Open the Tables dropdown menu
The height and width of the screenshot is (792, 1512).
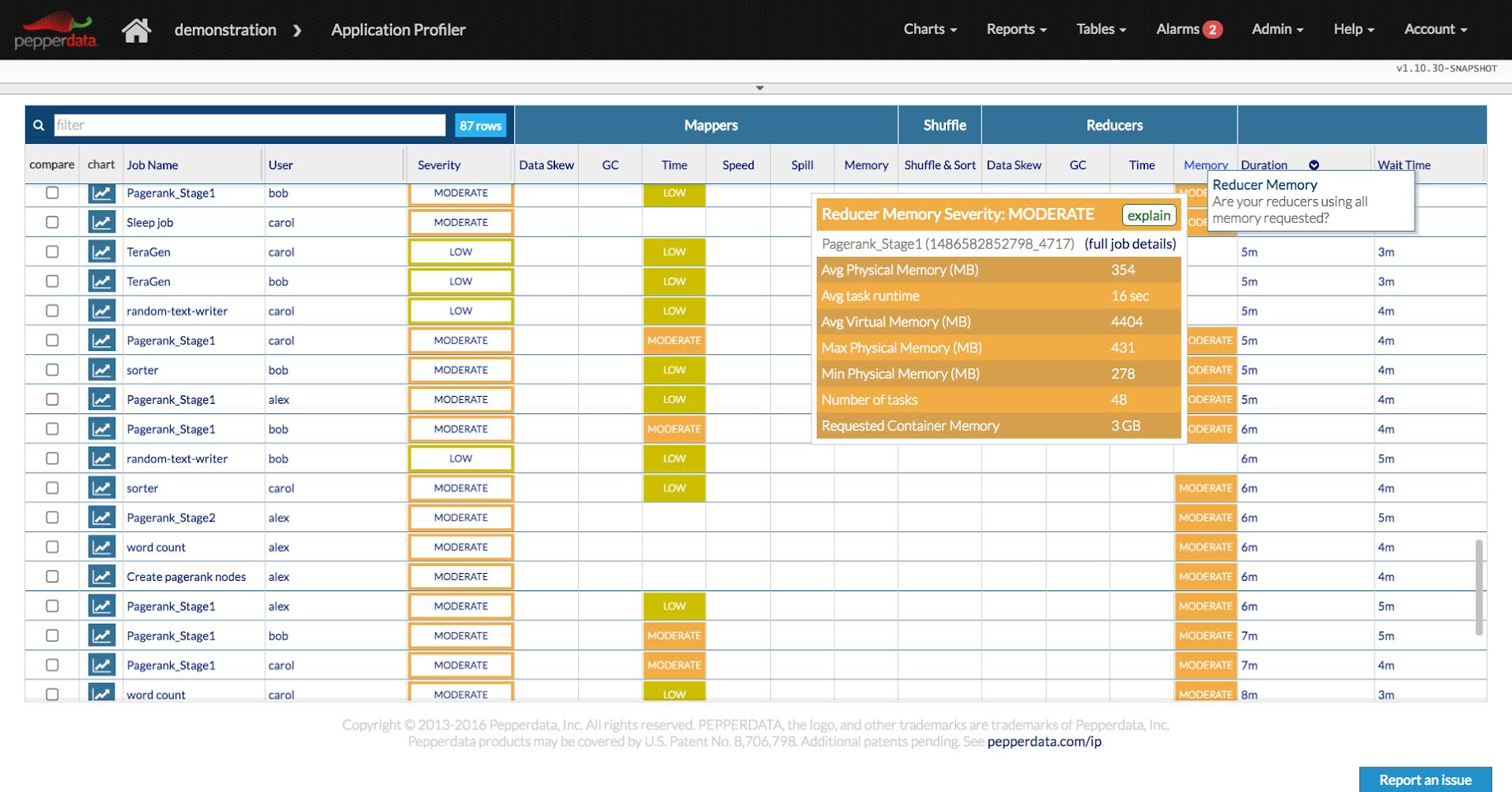(1101, 29)
